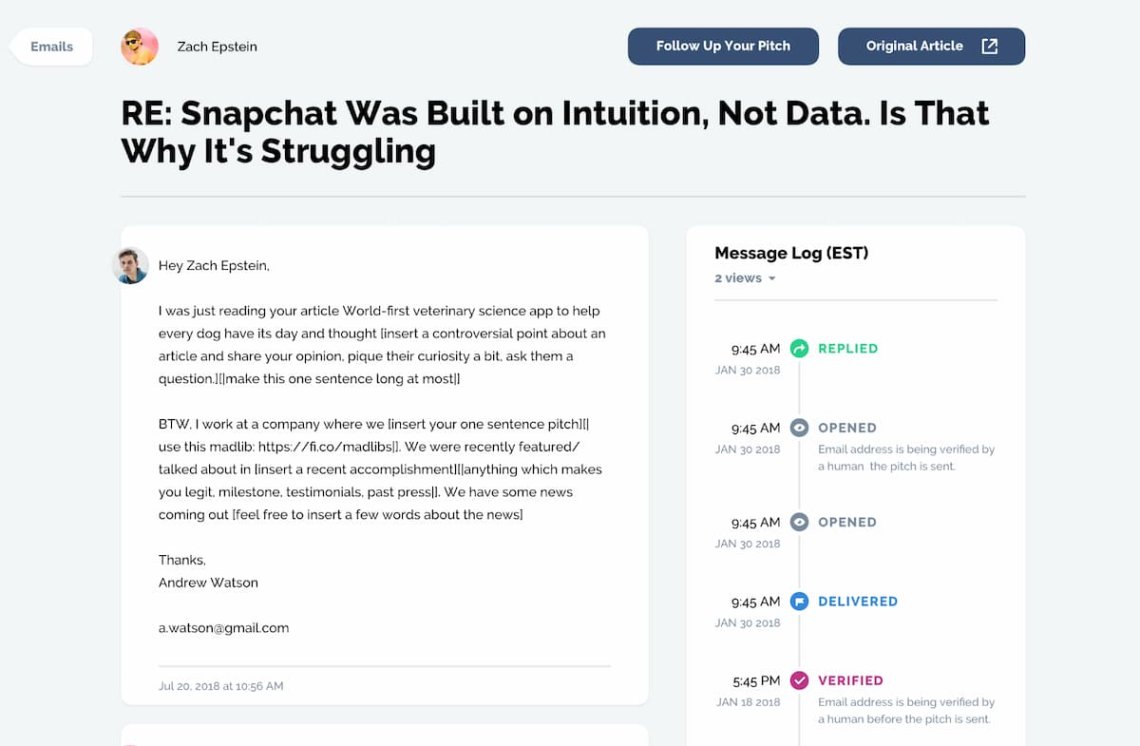Open the Original Article

pos(915,46)
